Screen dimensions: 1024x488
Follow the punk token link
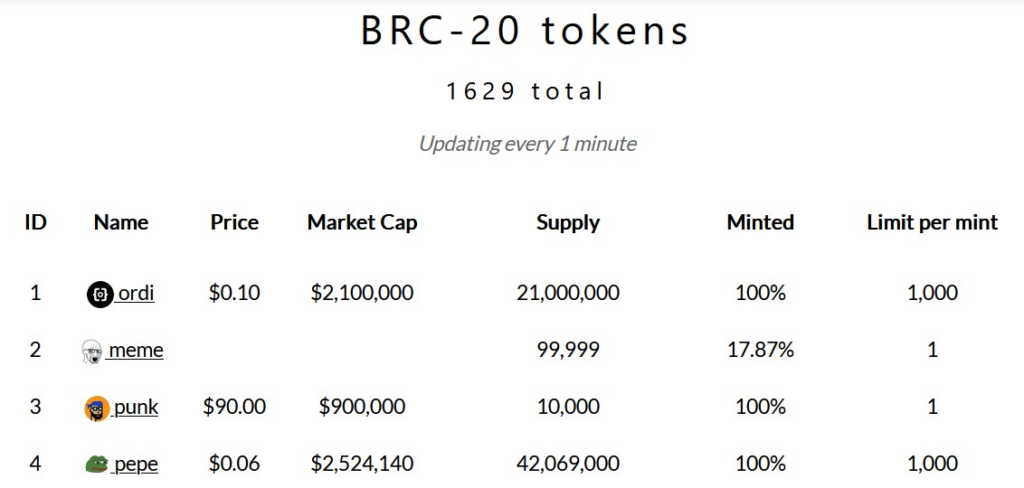coord(136,407)
